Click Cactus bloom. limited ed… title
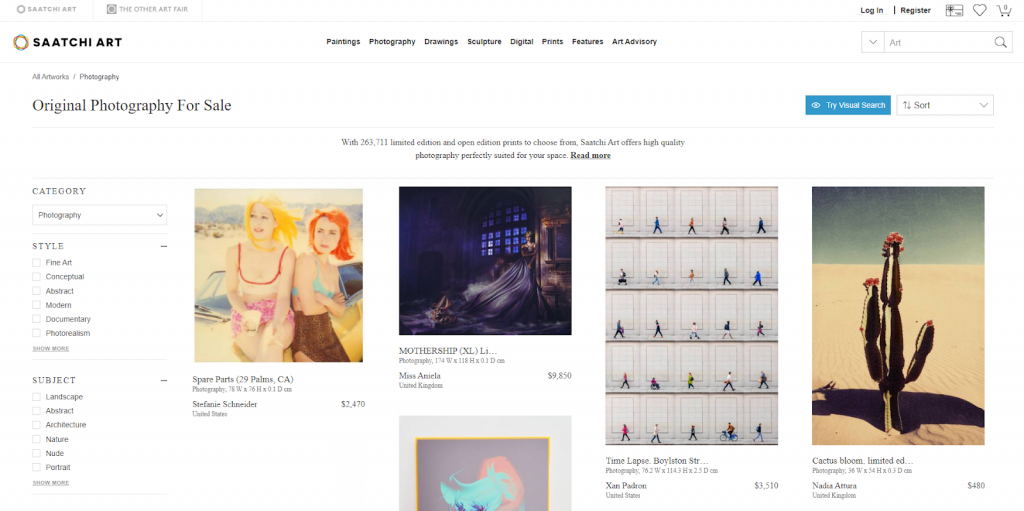 (x=863, y=461)
